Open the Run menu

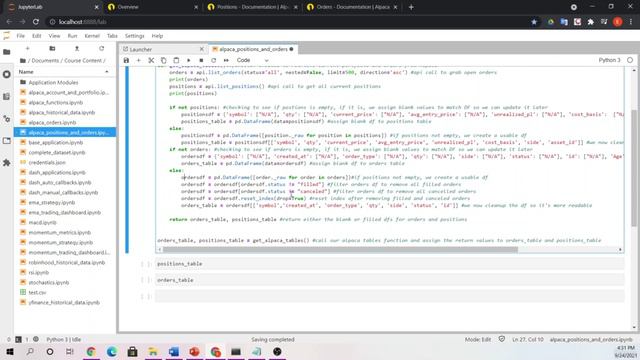point(72,36)
